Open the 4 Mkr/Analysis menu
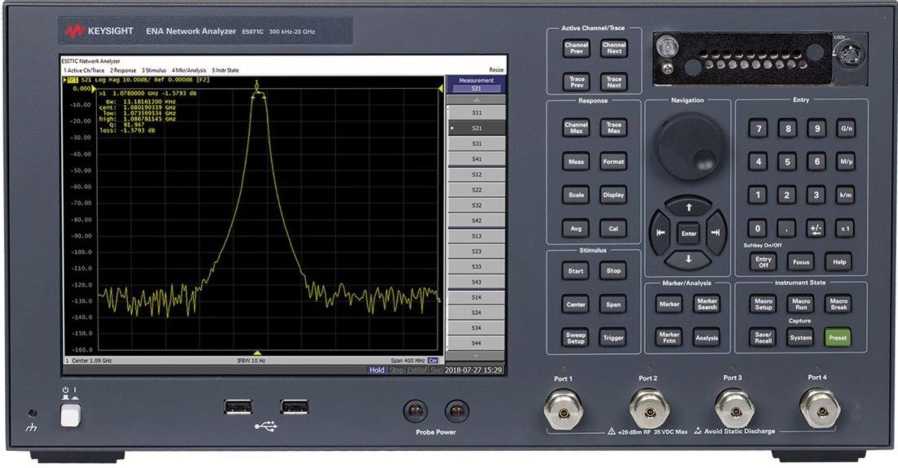898x468 pixels. tap(189, 70)
